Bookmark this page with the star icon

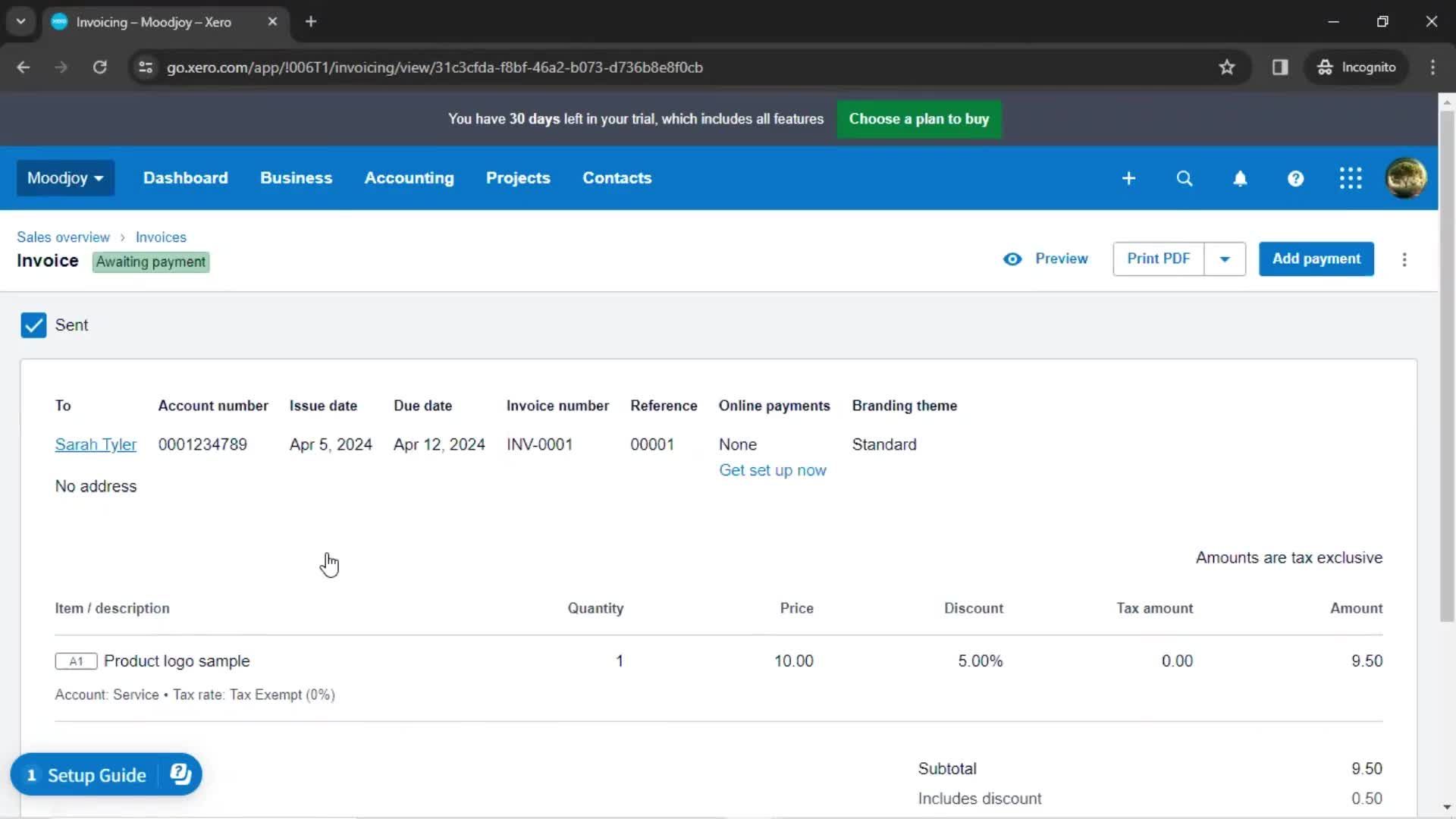coord(1227,67)
